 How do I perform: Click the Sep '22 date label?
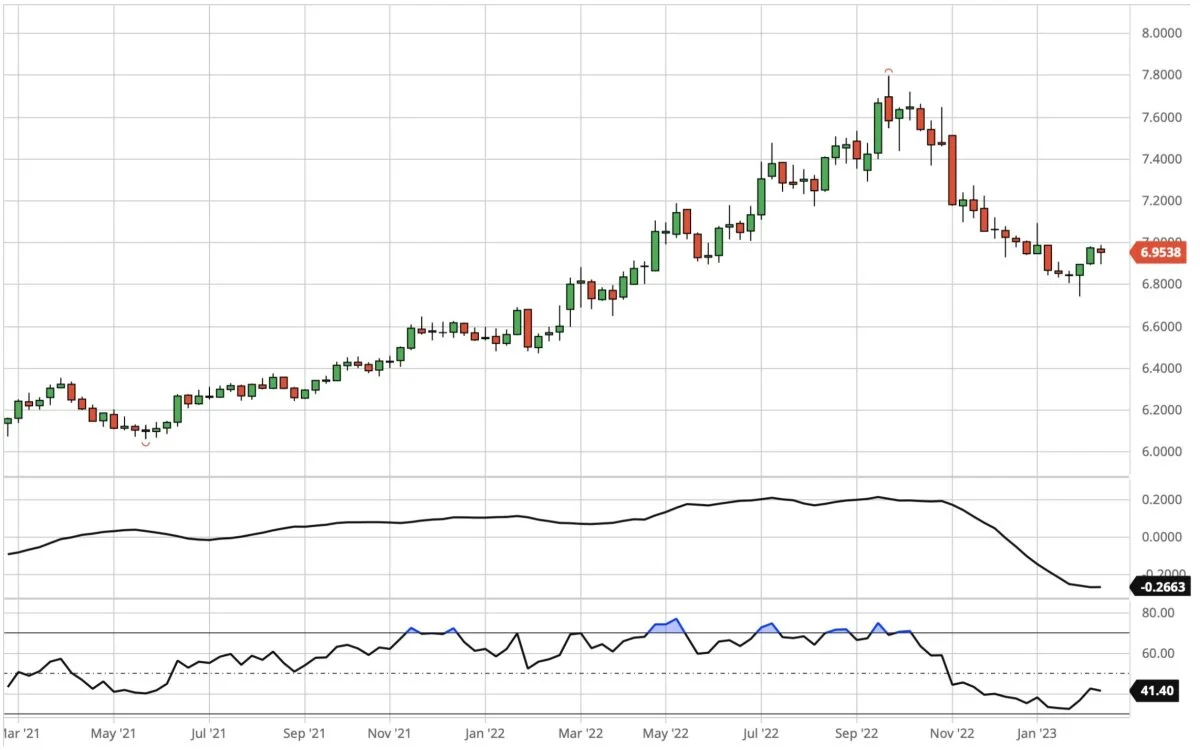coord(854,732)
